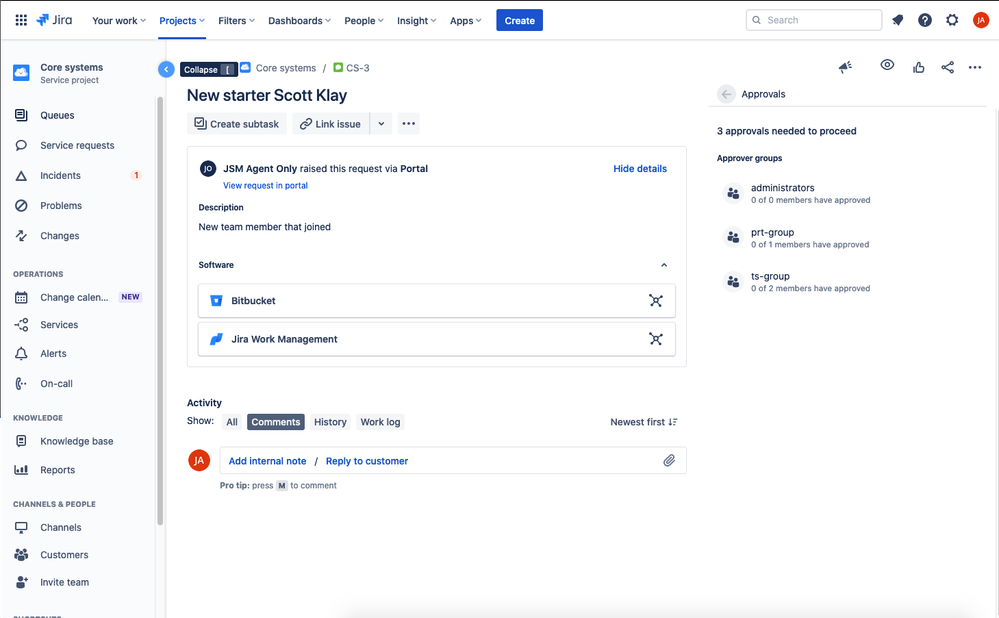Click the Create button

coord(519,20)
